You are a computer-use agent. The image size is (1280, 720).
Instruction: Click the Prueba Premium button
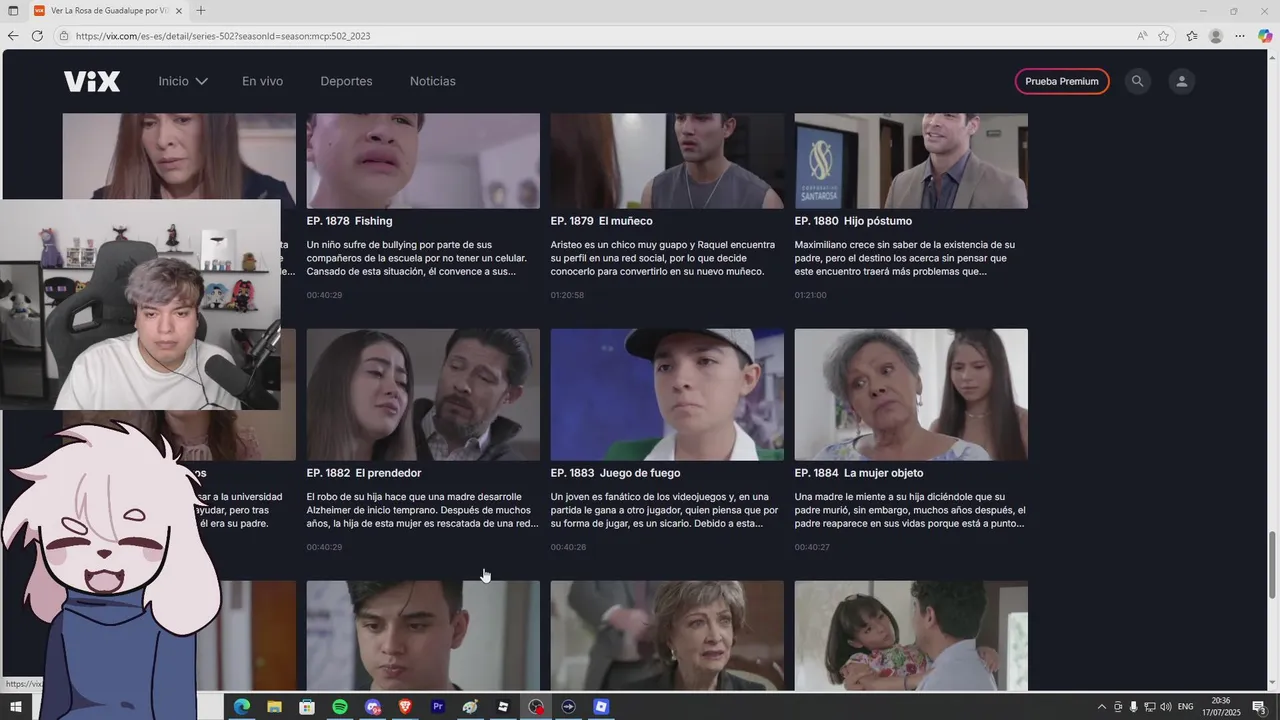pyautogui.click(x=1062, y=81)
